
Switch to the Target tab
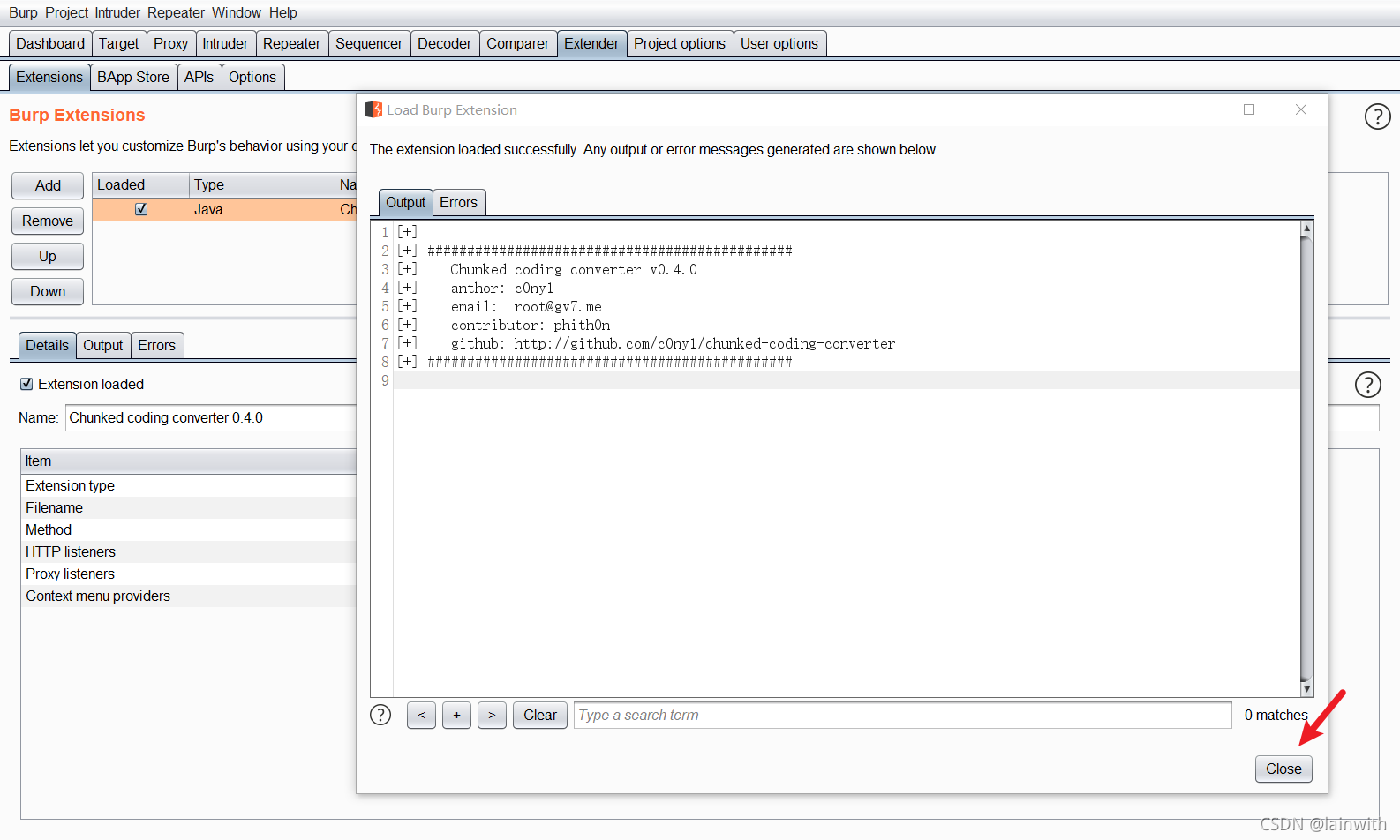point(119,44)
